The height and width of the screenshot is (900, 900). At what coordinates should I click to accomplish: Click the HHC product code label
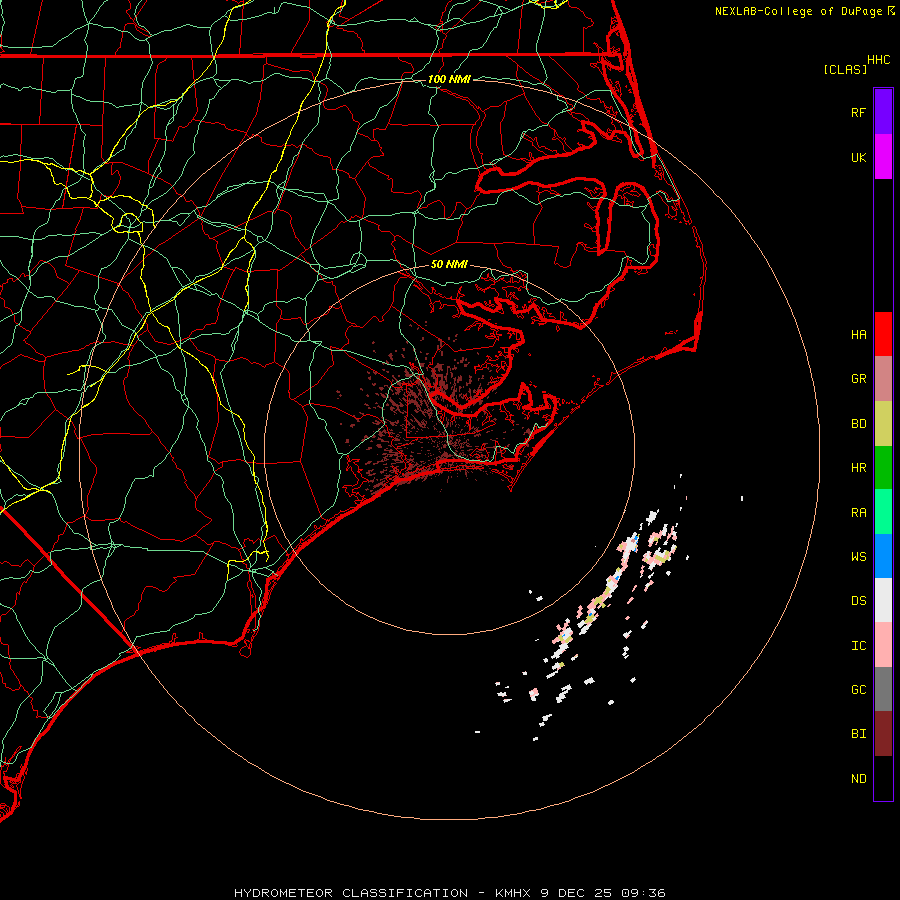[x=879, y=60]
